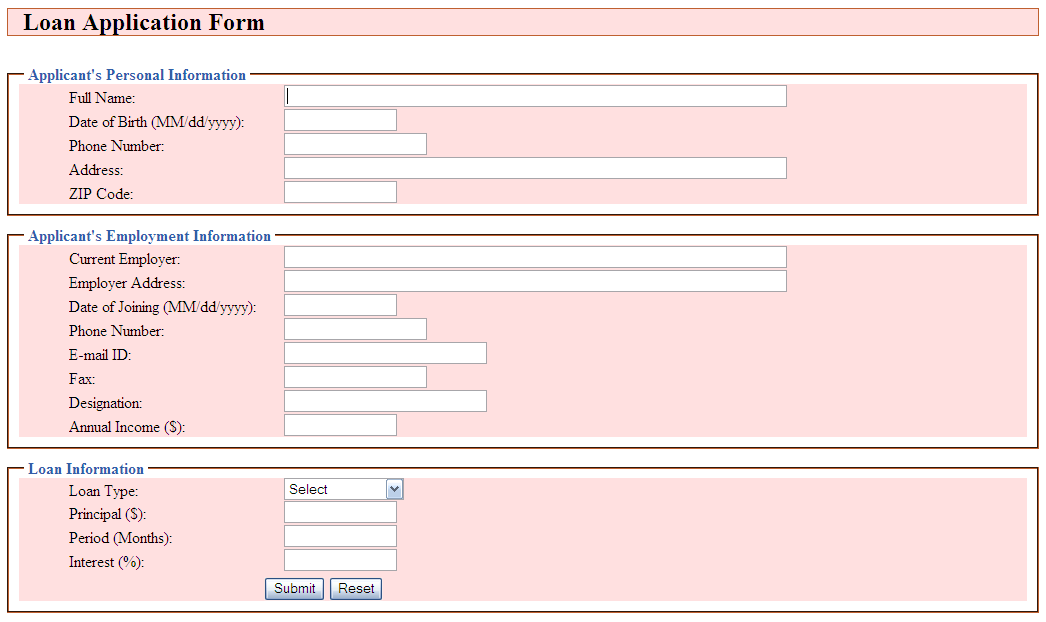Select the Employer Address input
Image resolution: width=1046 pixels, height=622 pixels.
[535, 281]
